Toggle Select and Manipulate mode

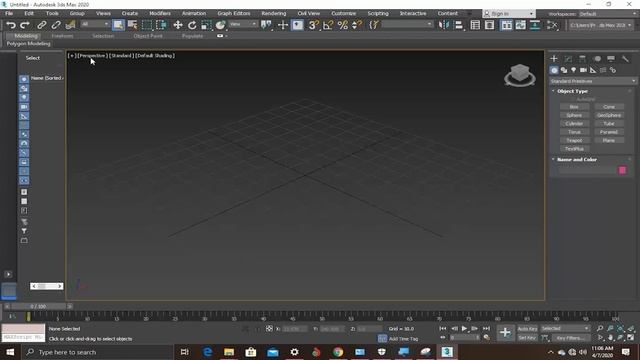point(282,25)
